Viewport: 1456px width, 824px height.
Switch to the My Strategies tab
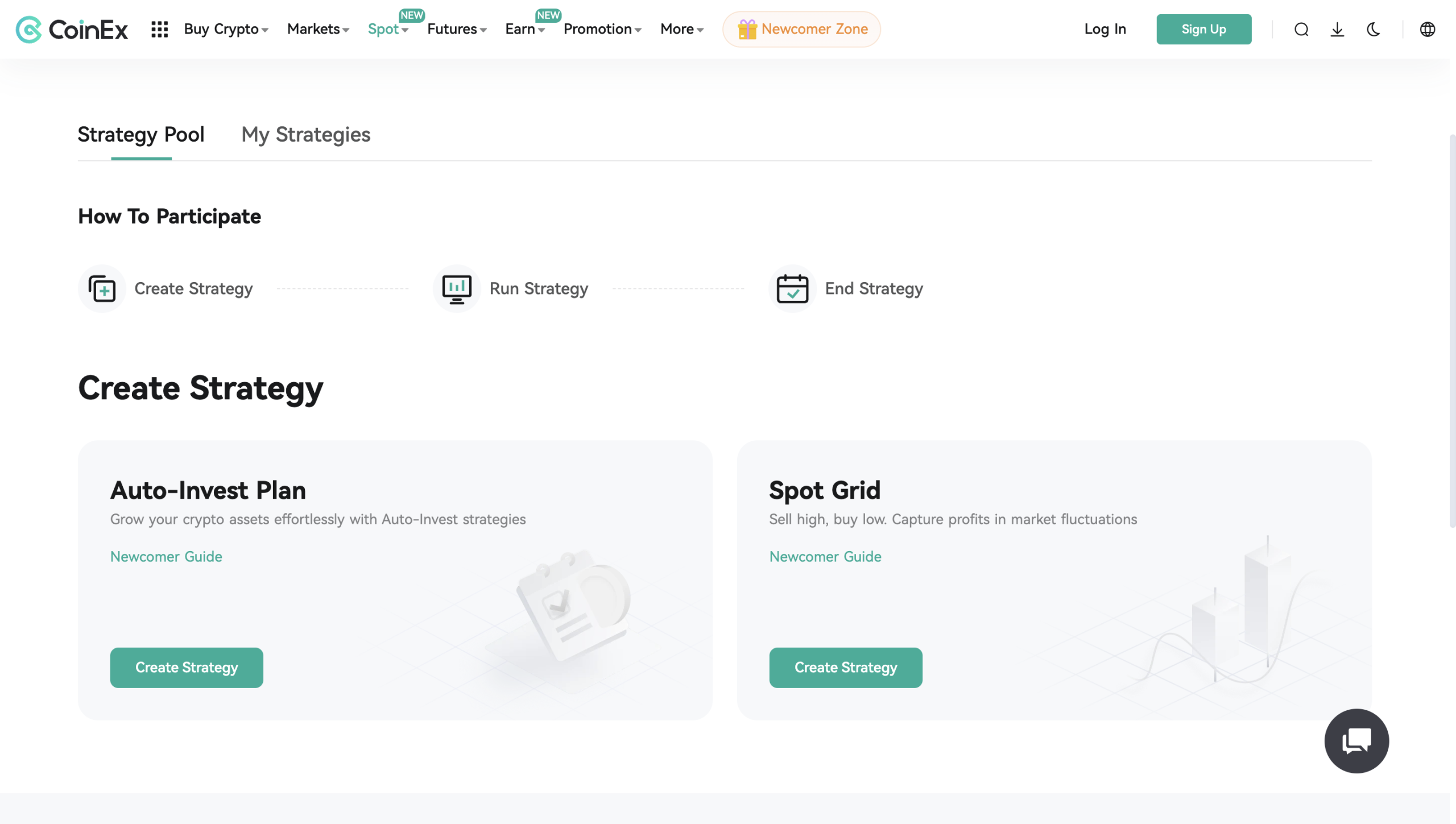coord(306,135)
